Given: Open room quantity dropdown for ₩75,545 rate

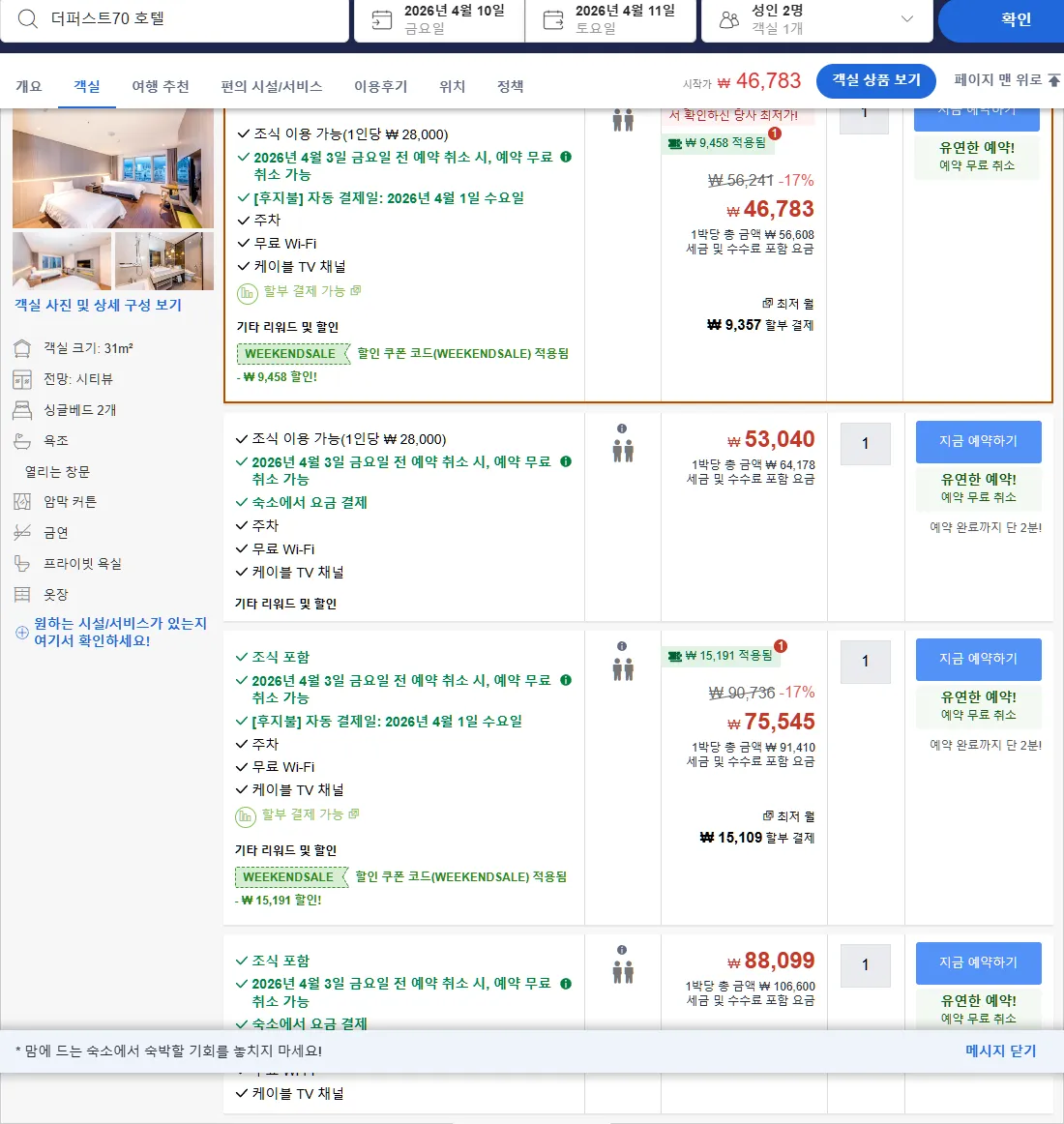Looking at the screenshot, I should [866, 662].
